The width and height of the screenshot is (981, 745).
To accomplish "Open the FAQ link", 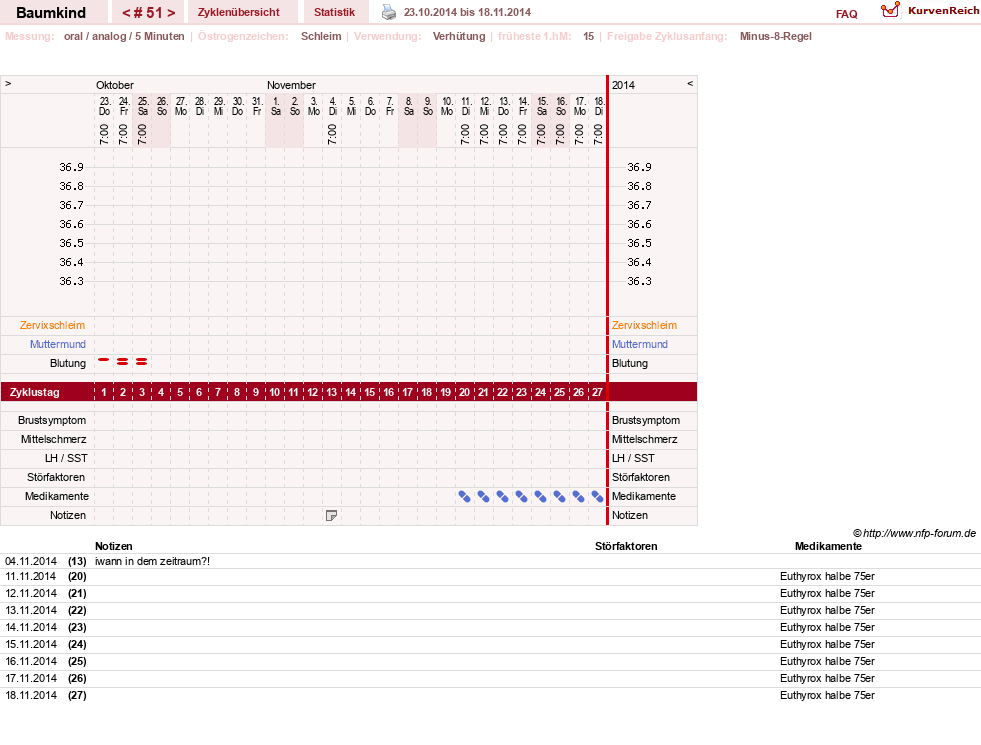I will [846, 14].
